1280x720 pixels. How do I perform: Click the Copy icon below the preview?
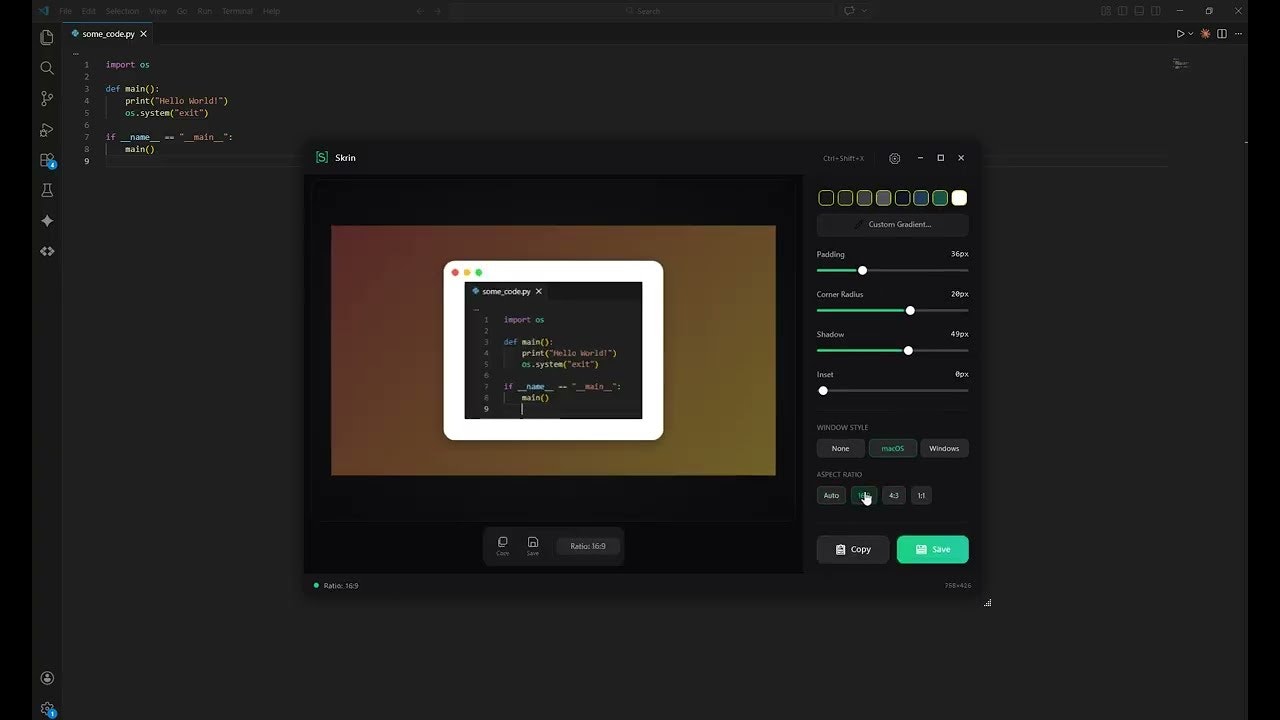(x=503, y=545)
